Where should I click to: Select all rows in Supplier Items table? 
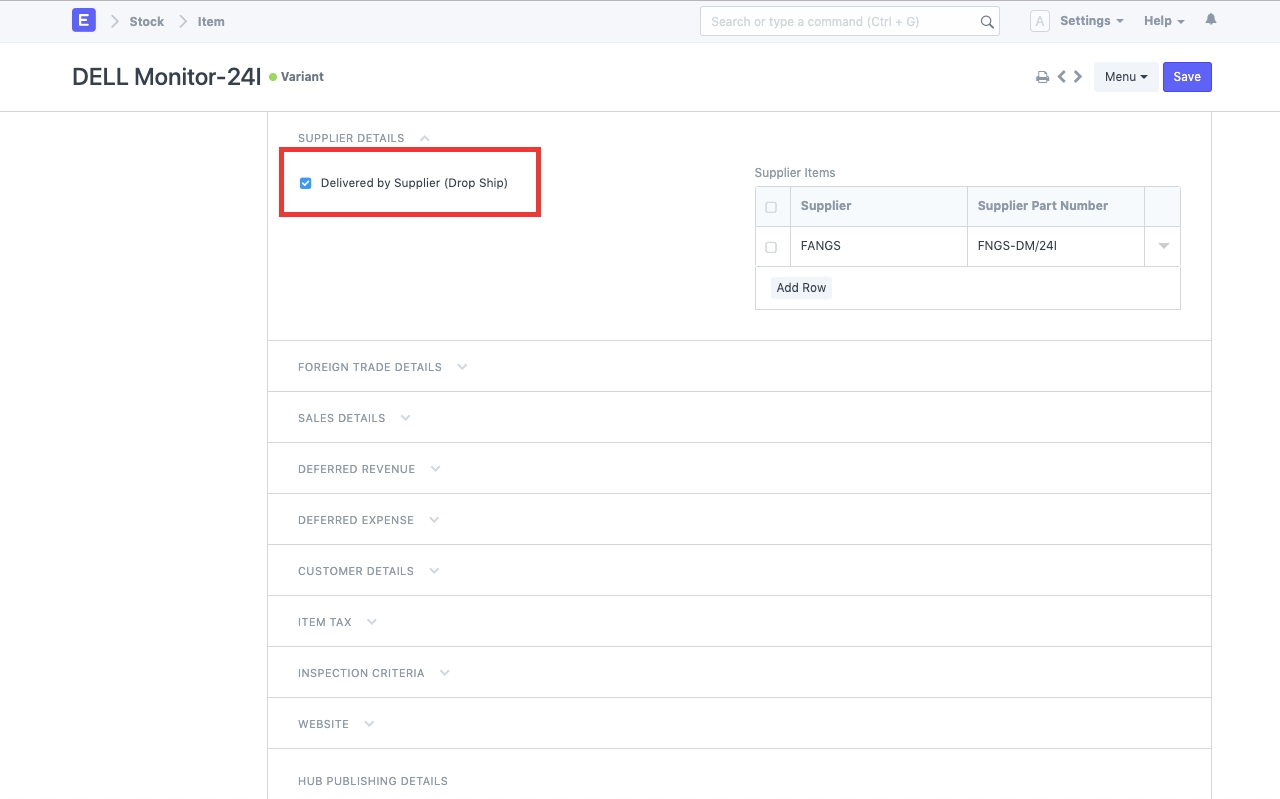(x=771, y=207)
